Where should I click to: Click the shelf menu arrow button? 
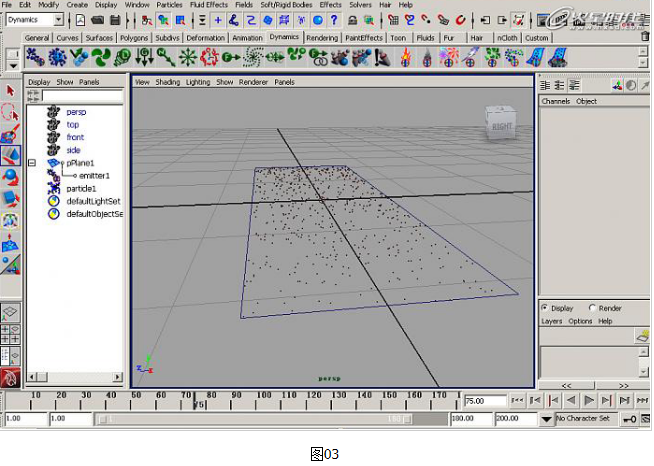coord(13,65)
